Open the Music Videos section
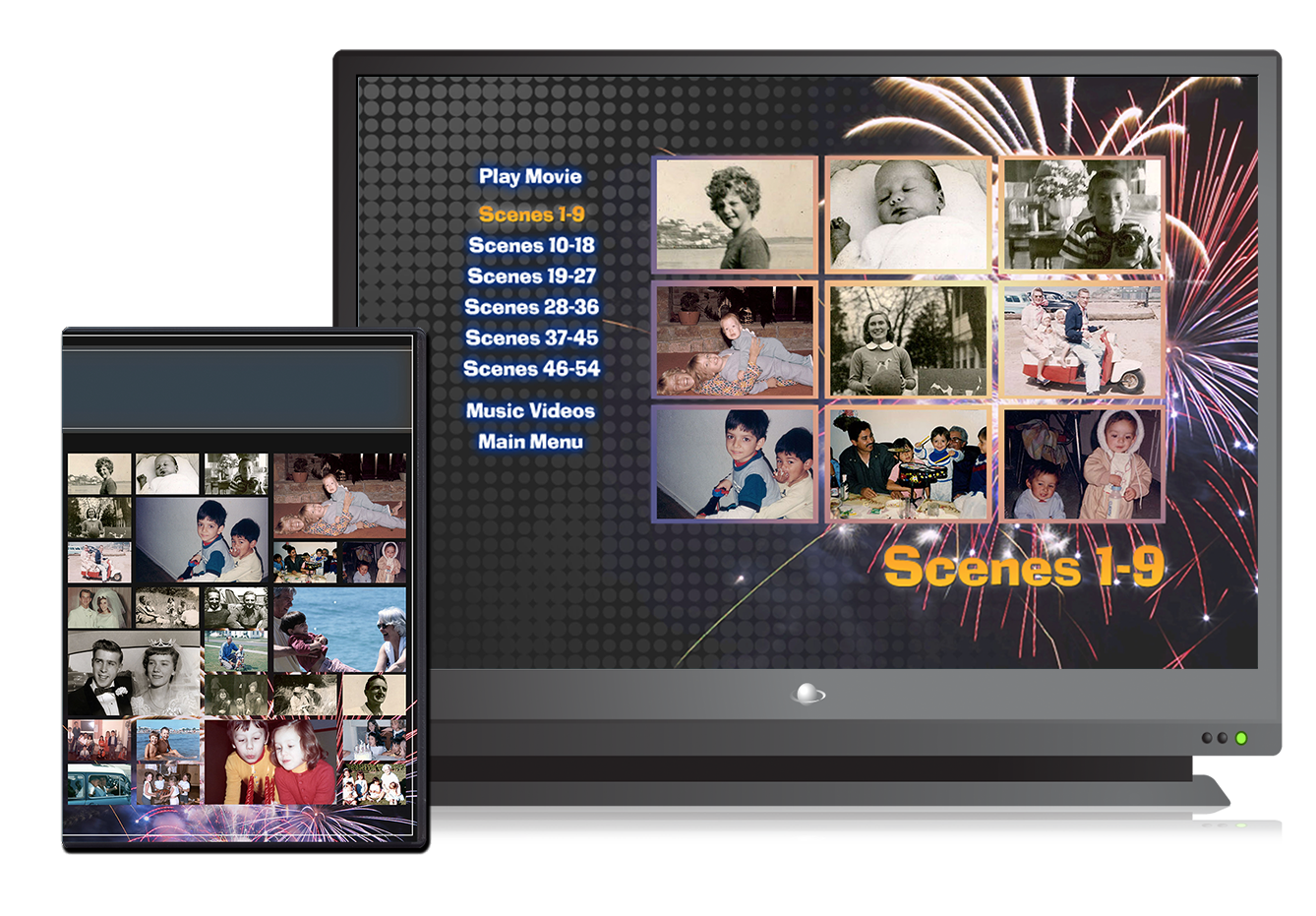The height and width of the screenshot is (916, 1316). coord(530,411)
